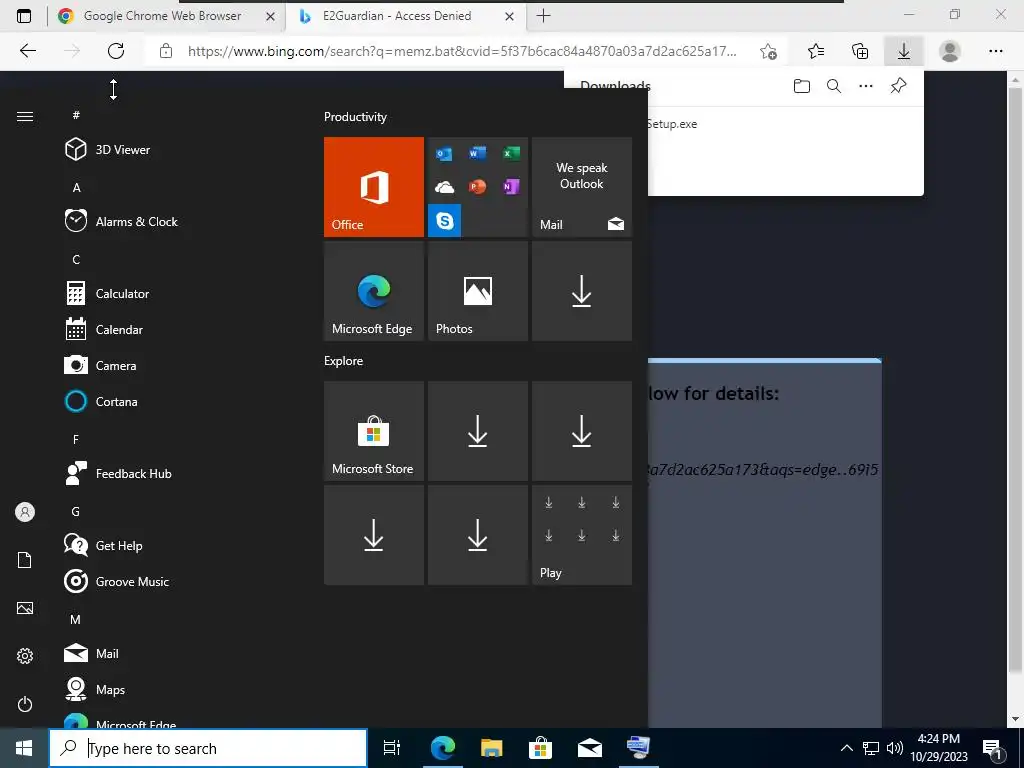Click the Windows Start button
1024x768 pixels.
tap(24, 748)
